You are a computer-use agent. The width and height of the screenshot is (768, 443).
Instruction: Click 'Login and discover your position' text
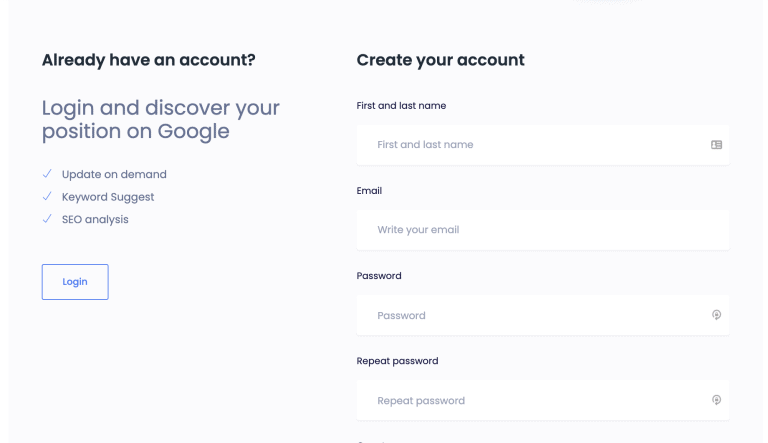point(161,120)
